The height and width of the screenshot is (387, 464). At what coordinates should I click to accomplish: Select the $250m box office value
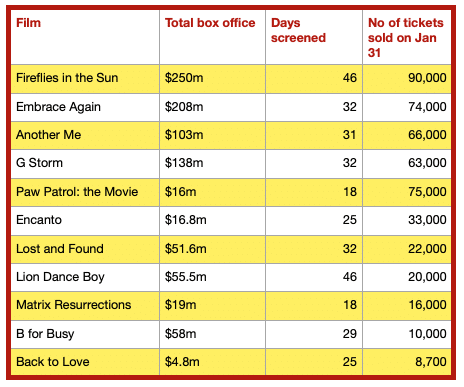184,78
